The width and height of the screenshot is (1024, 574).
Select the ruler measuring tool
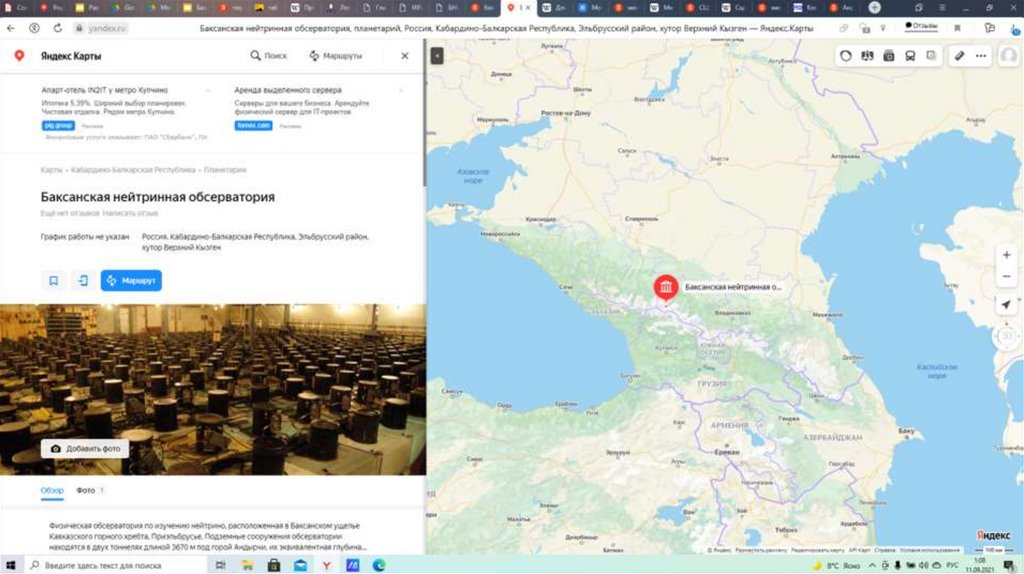tap(959, 56)
